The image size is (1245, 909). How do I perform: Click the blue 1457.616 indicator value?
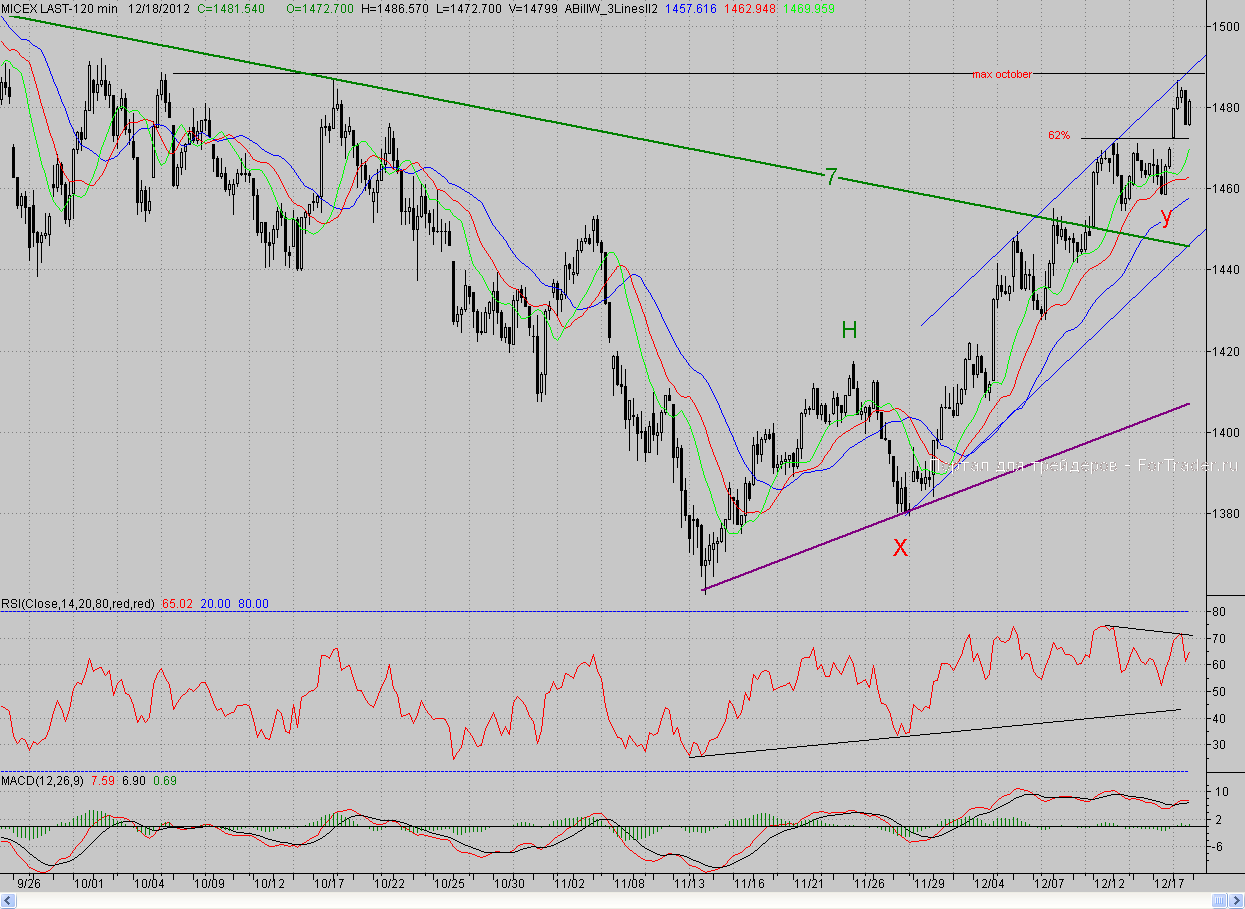tap(692, 7)
